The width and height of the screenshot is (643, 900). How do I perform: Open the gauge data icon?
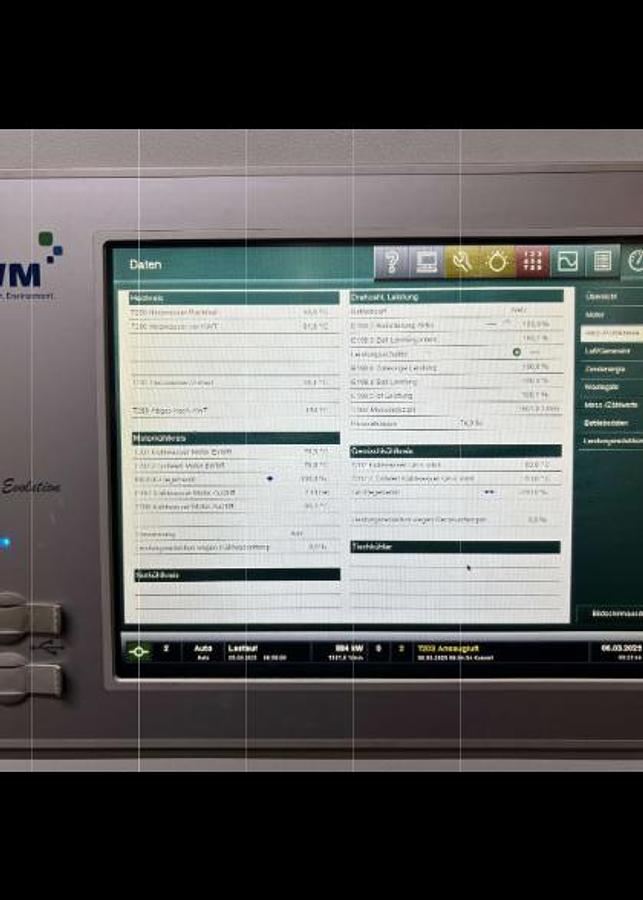point(632,261)
